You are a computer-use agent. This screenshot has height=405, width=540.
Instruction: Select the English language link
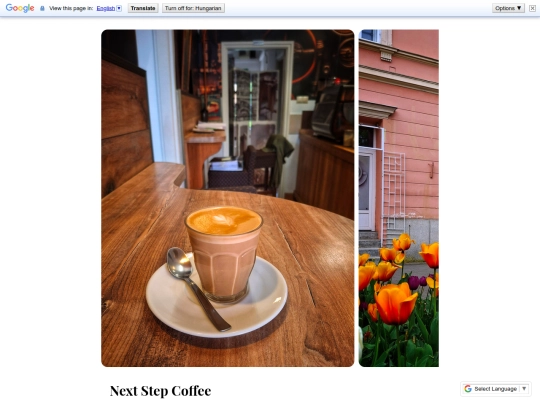click(x=106, y=8)
